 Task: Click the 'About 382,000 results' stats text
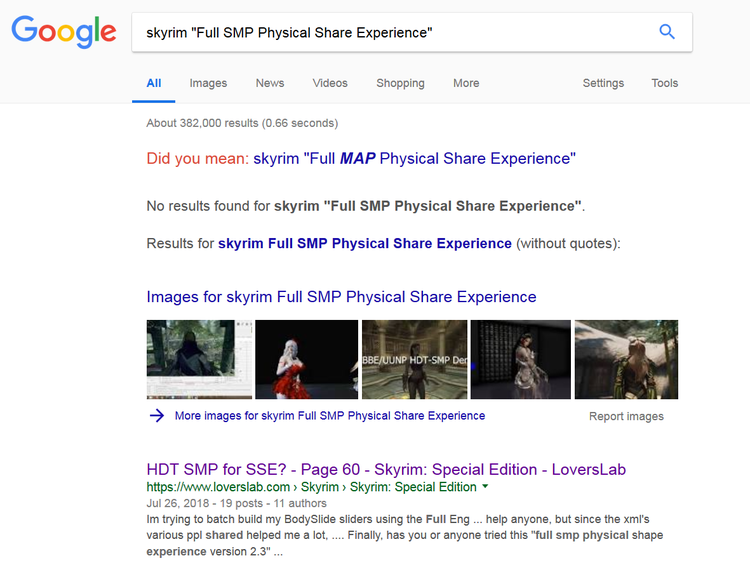[242, 123]
